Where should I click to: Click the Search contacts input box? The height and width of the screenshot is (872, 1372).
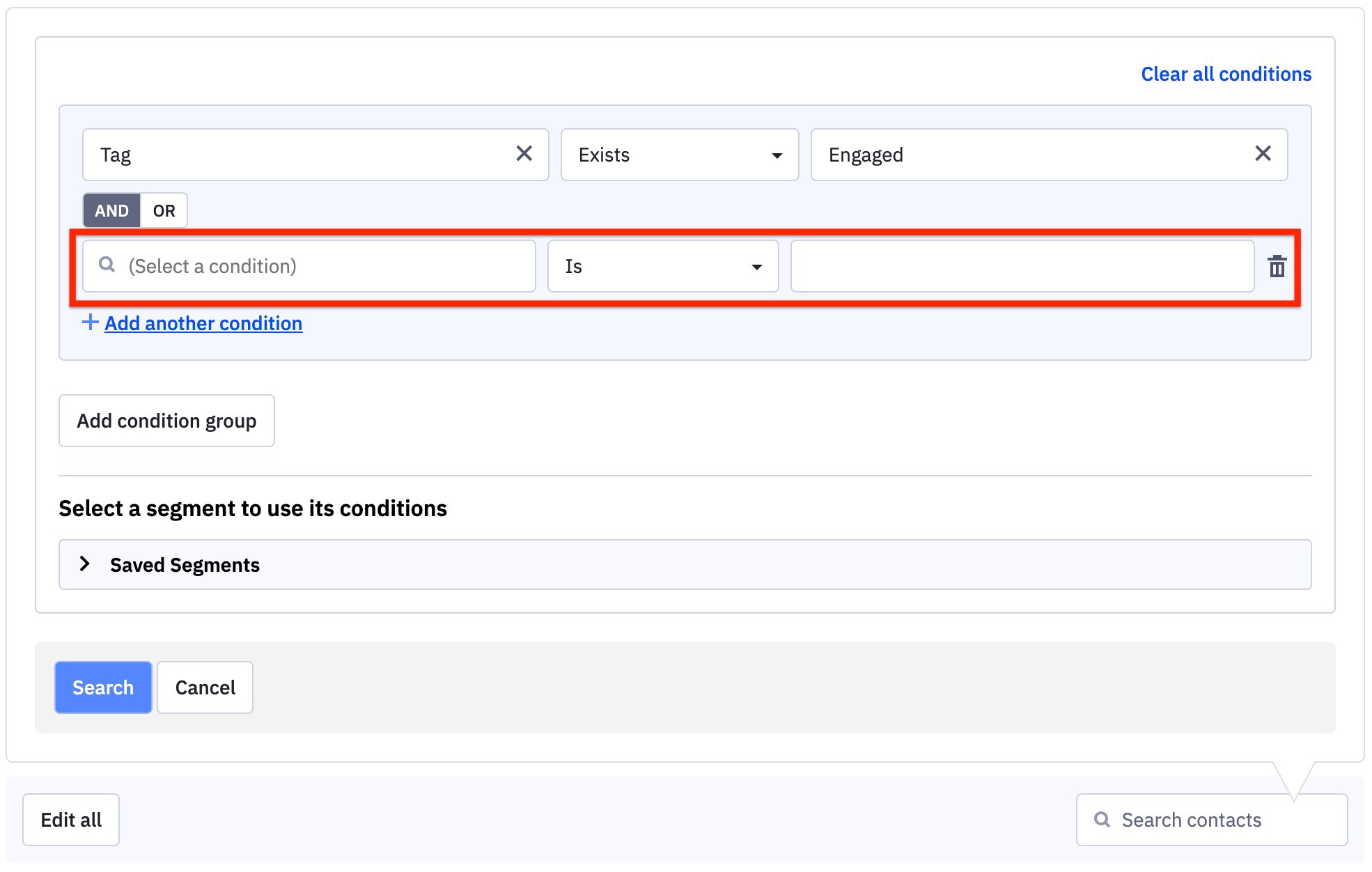pyautogui.click(x=1212, y=820)
